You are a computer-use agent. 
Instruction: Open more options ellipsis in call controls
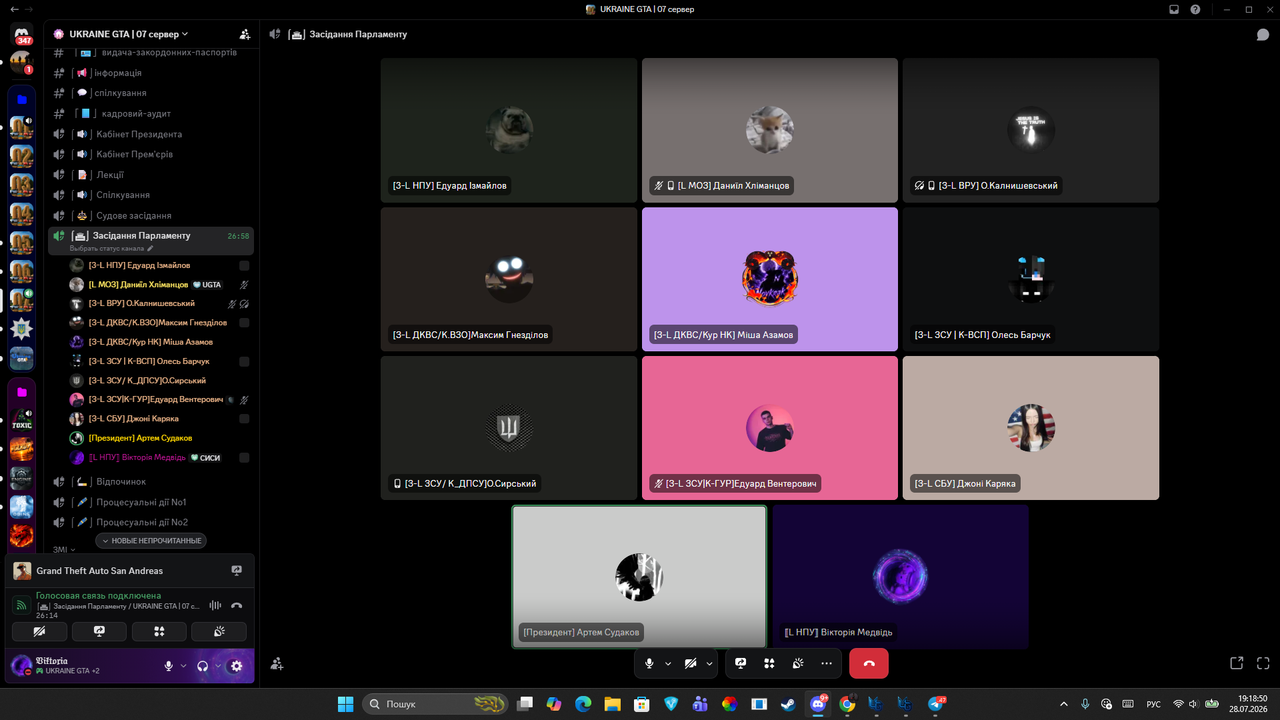826,663
